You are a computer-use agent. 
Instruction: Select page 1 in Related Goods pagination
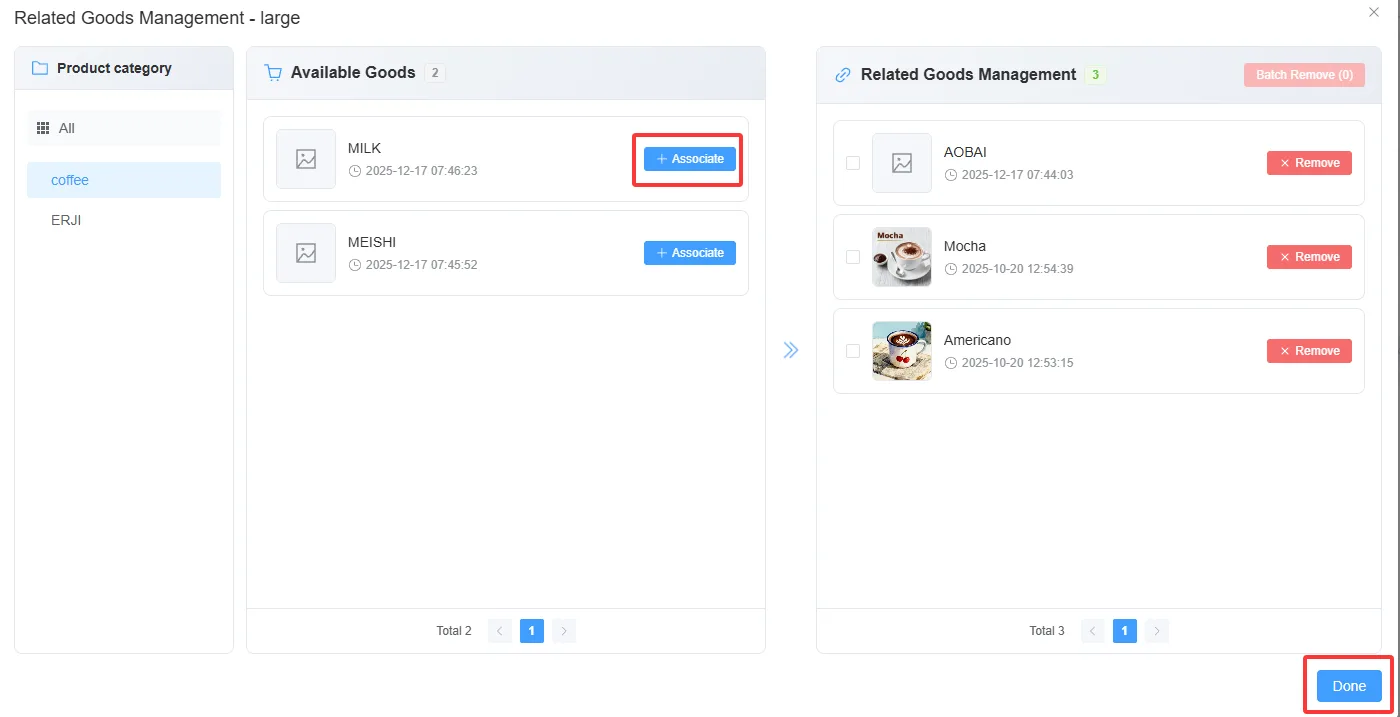pyautogui.click(x=1125, y=631)
